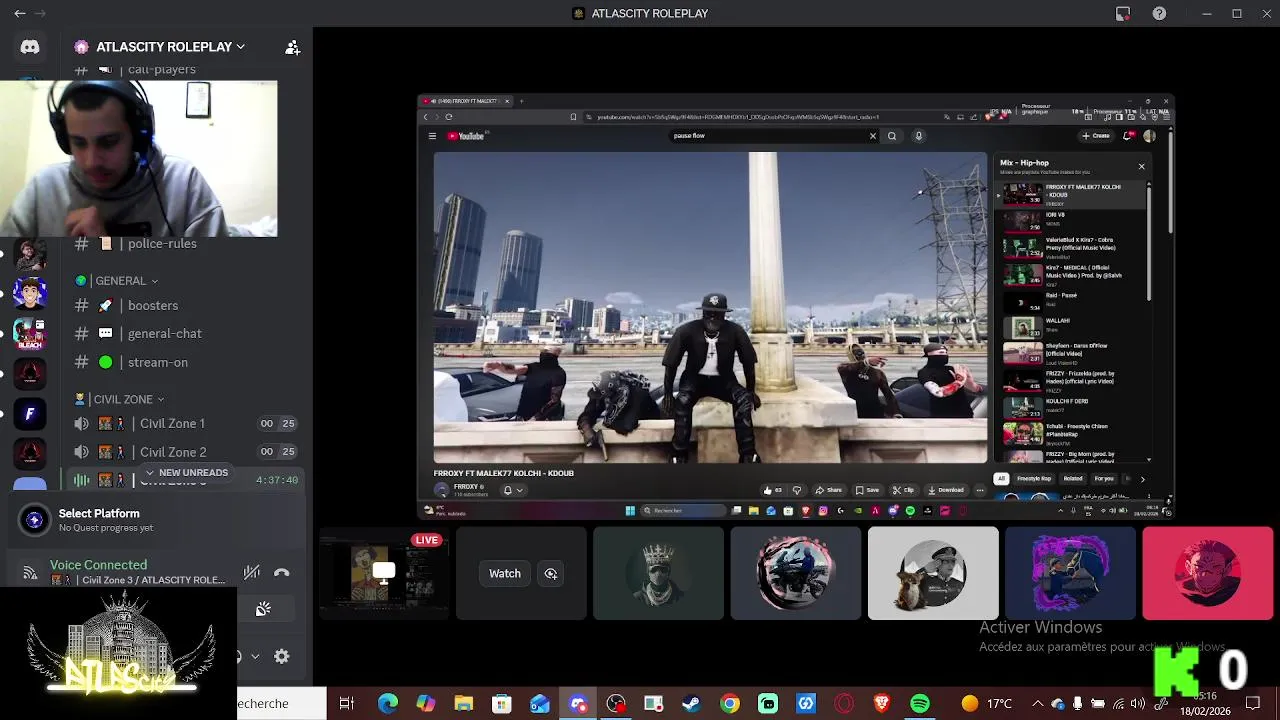The width and height of the screenshot is (1280, 720).
Task: Launch Microsoft Edge from taskbar
Action: 387,704
